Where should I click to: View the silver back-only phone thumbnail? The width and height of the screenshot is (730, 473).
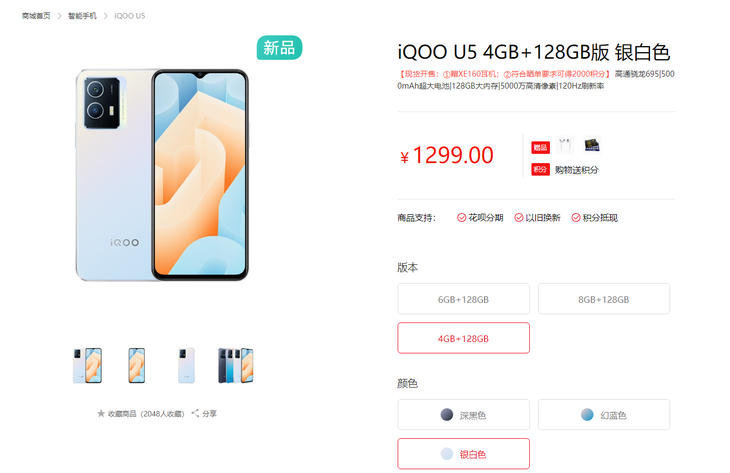[x=186, y=365]
